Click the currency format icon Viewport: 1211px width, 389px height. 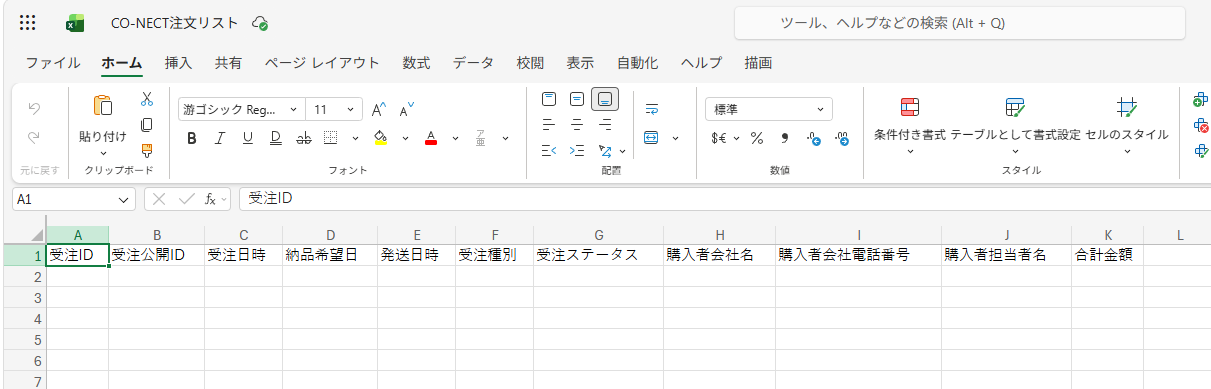719,138
